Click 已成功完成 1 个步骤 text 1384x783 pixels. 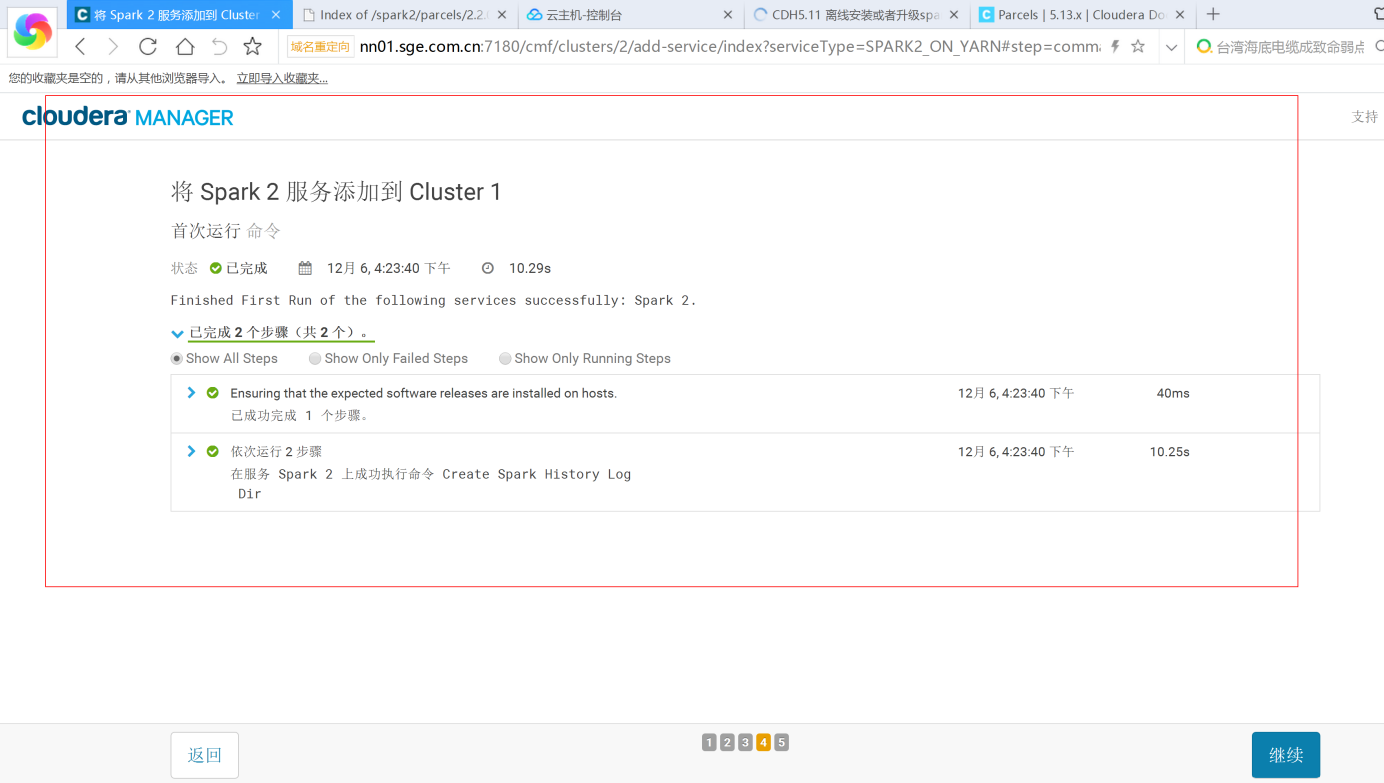(x=300, y=415)
